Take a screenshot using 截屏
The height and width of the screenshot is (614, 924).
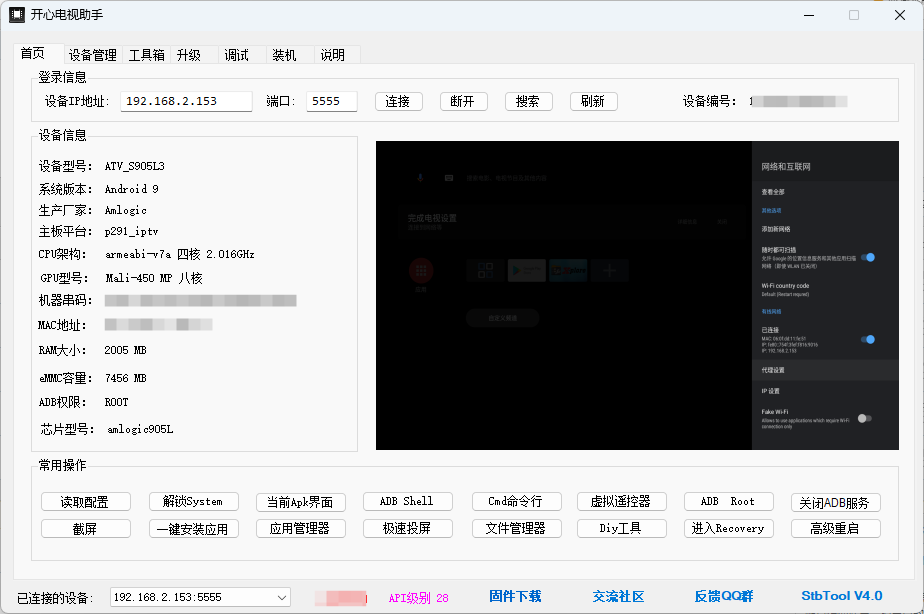click(85, 527)
